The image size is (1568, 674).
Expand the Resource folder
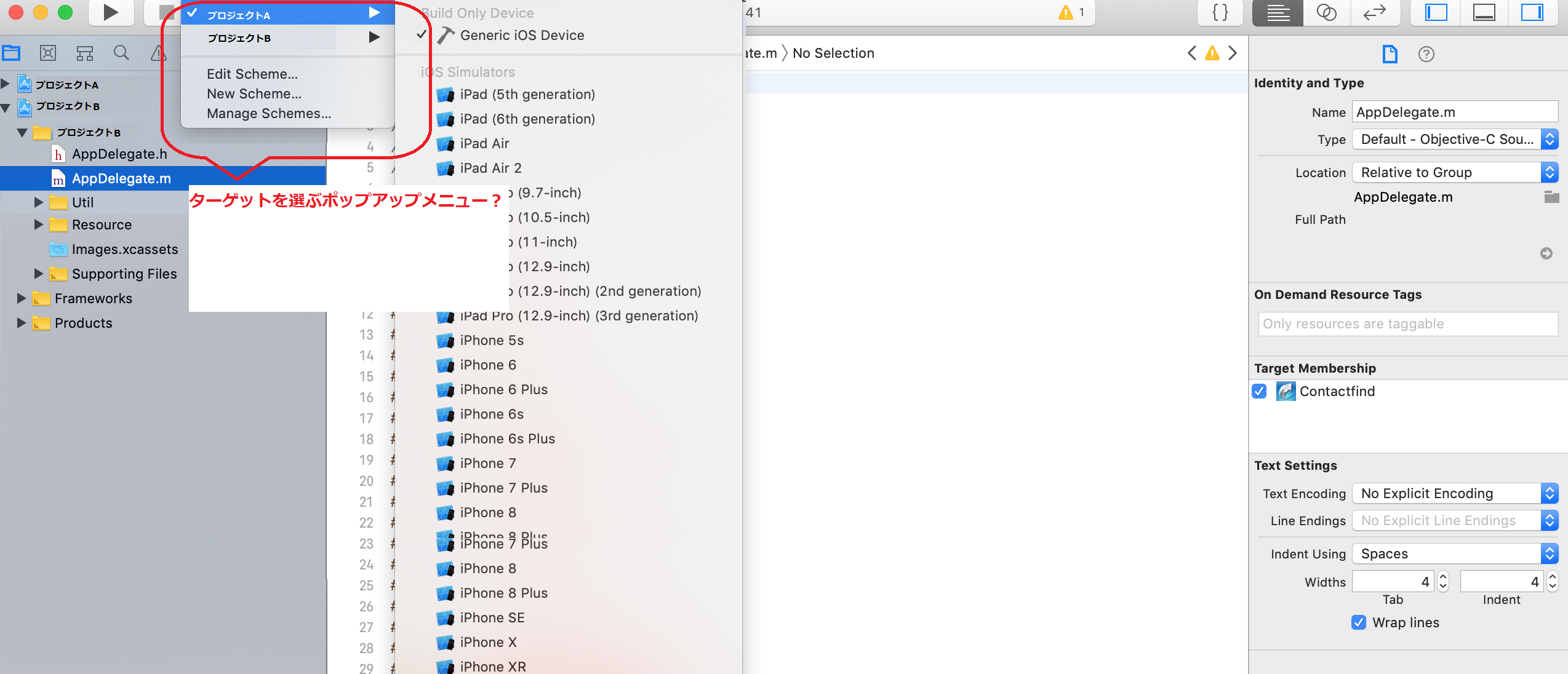pyautogui.click(x=38, y=224)
